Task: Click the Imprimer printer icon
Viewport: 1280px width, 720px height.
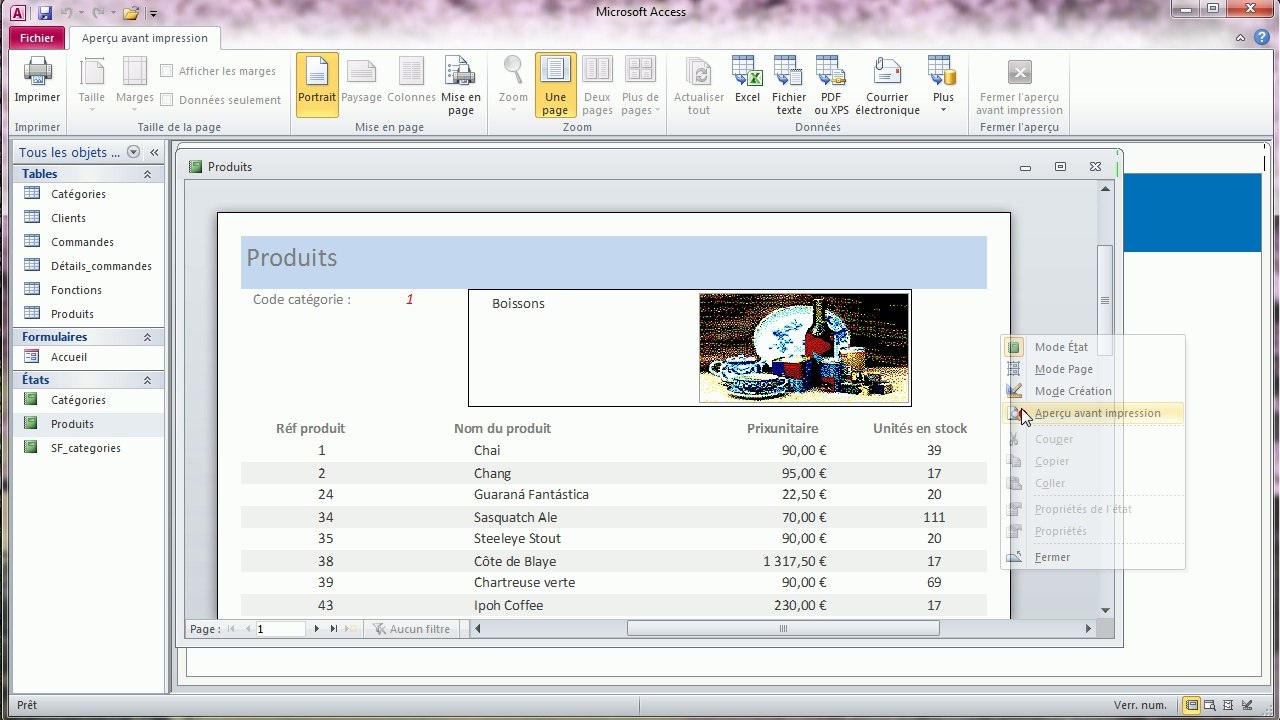Action: [x=37, y=81]
